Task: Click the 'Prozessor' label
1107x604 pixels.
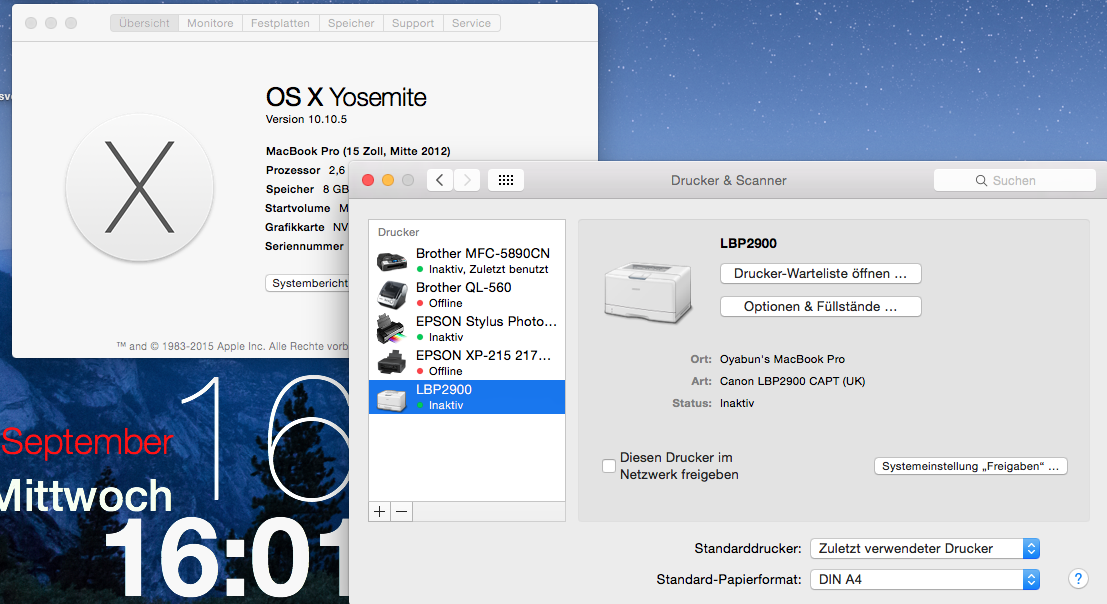Action: [x=293, y=170]
